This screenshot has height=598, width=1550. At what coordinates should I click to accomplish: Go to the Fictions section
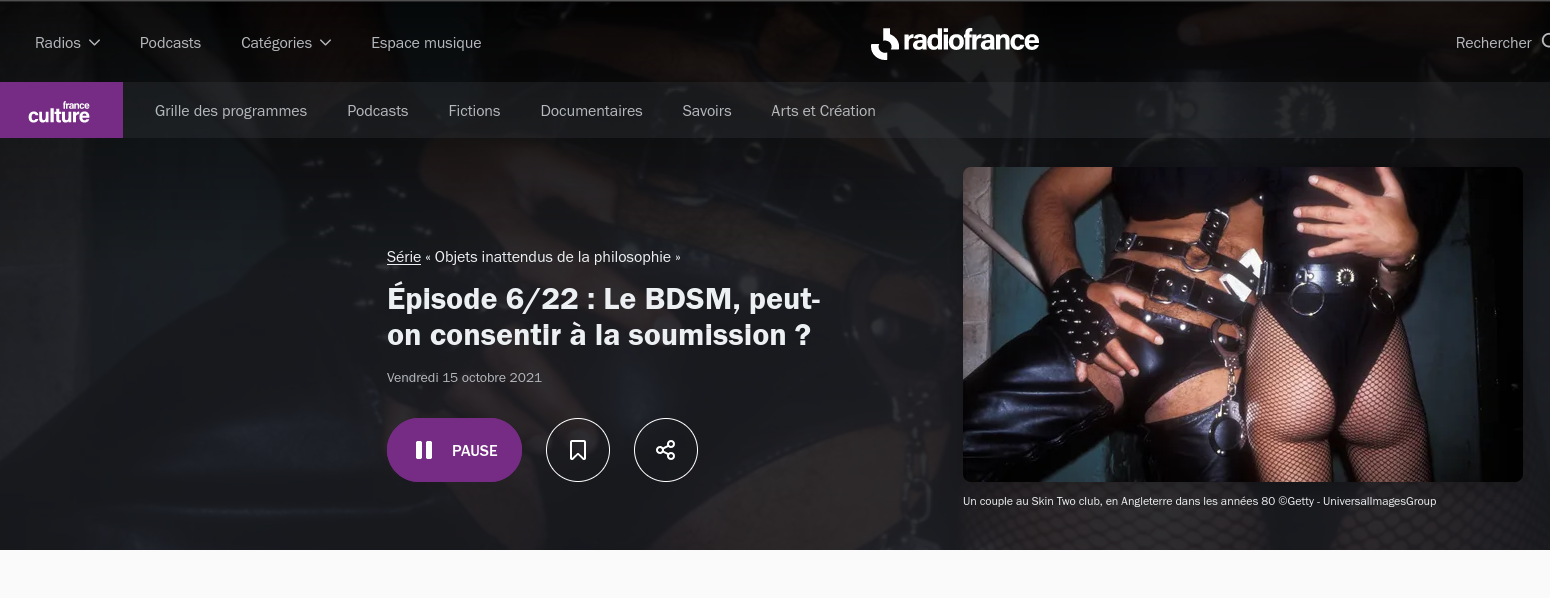tap(474, 111)
